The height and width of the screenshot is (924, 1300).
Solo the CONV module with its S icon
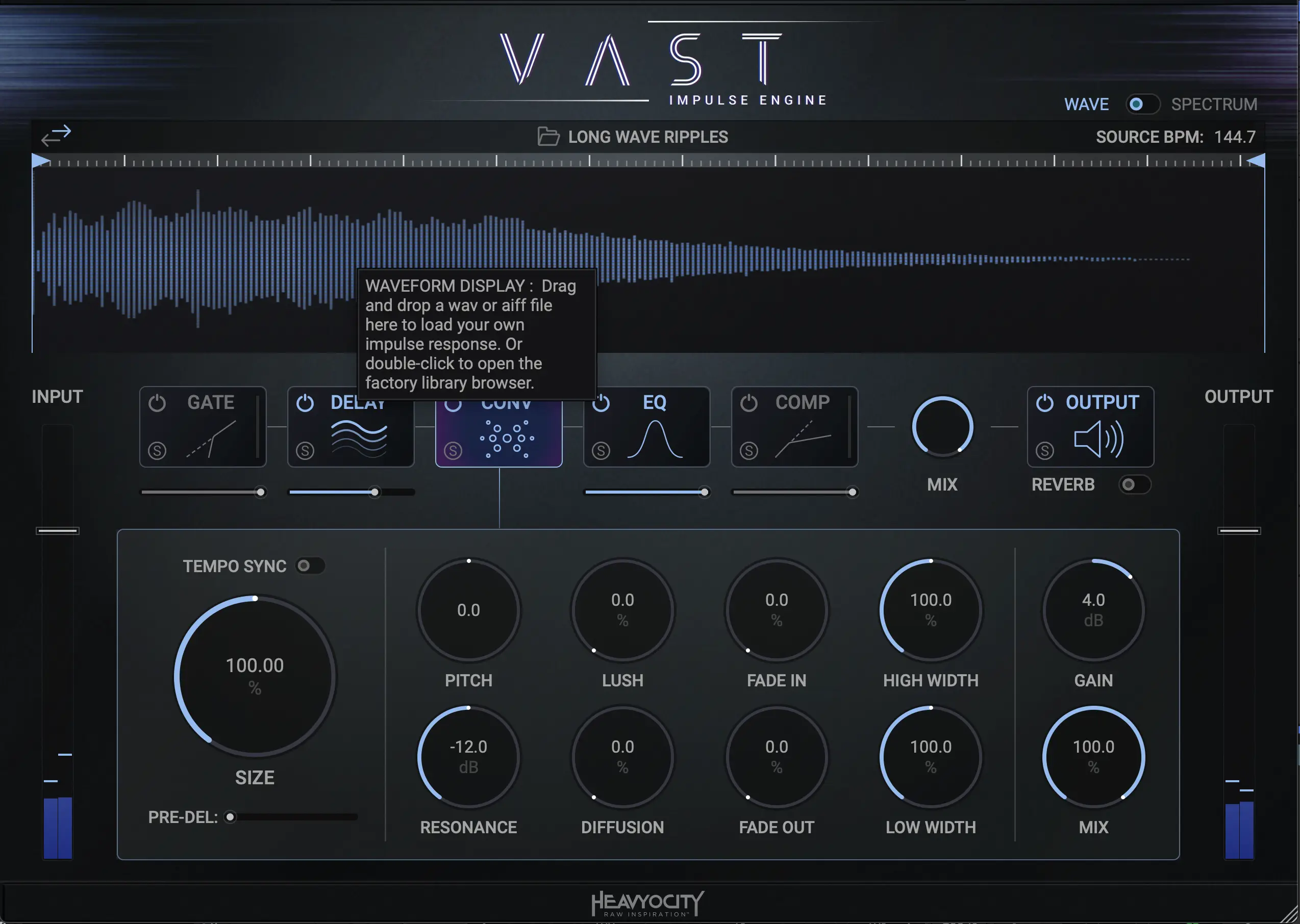pos(453,451)
